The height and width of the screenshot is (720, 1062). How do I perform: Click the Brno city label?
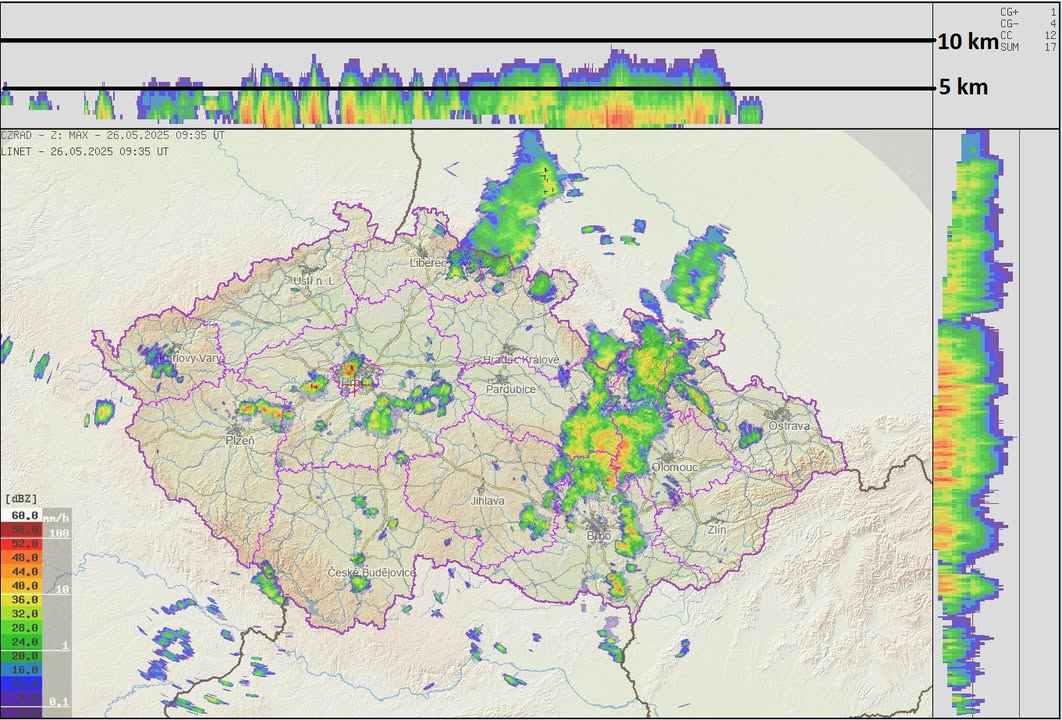point(599,536)
